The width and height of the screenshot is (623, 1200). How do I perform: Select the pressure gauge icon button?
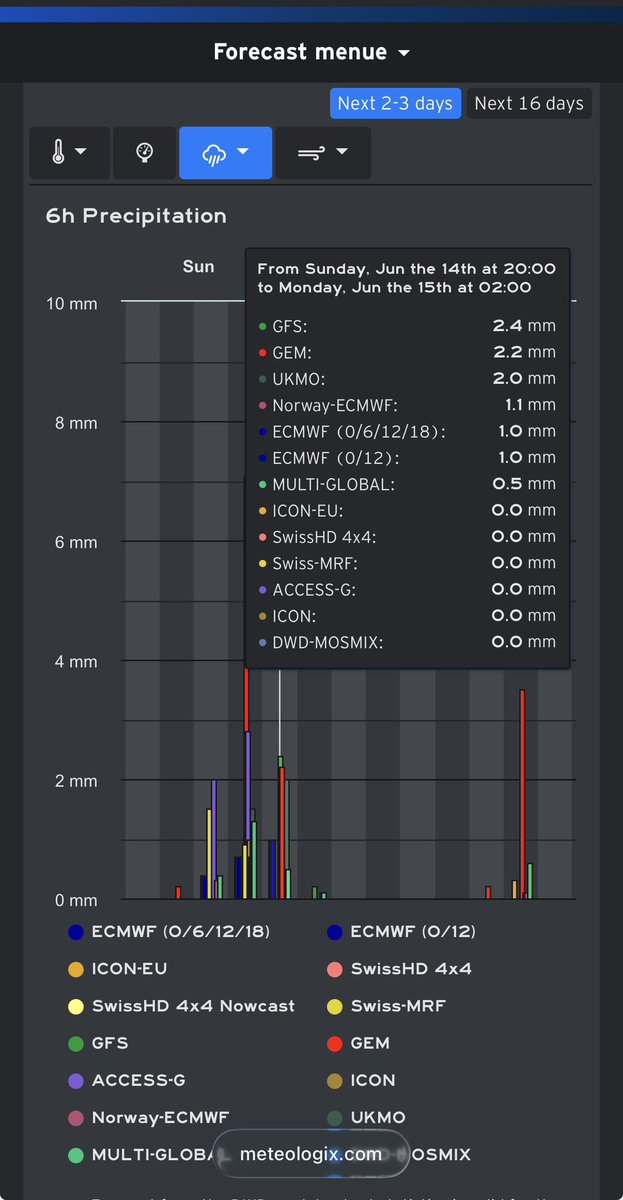pyautogui.click(x=144, y=152)
